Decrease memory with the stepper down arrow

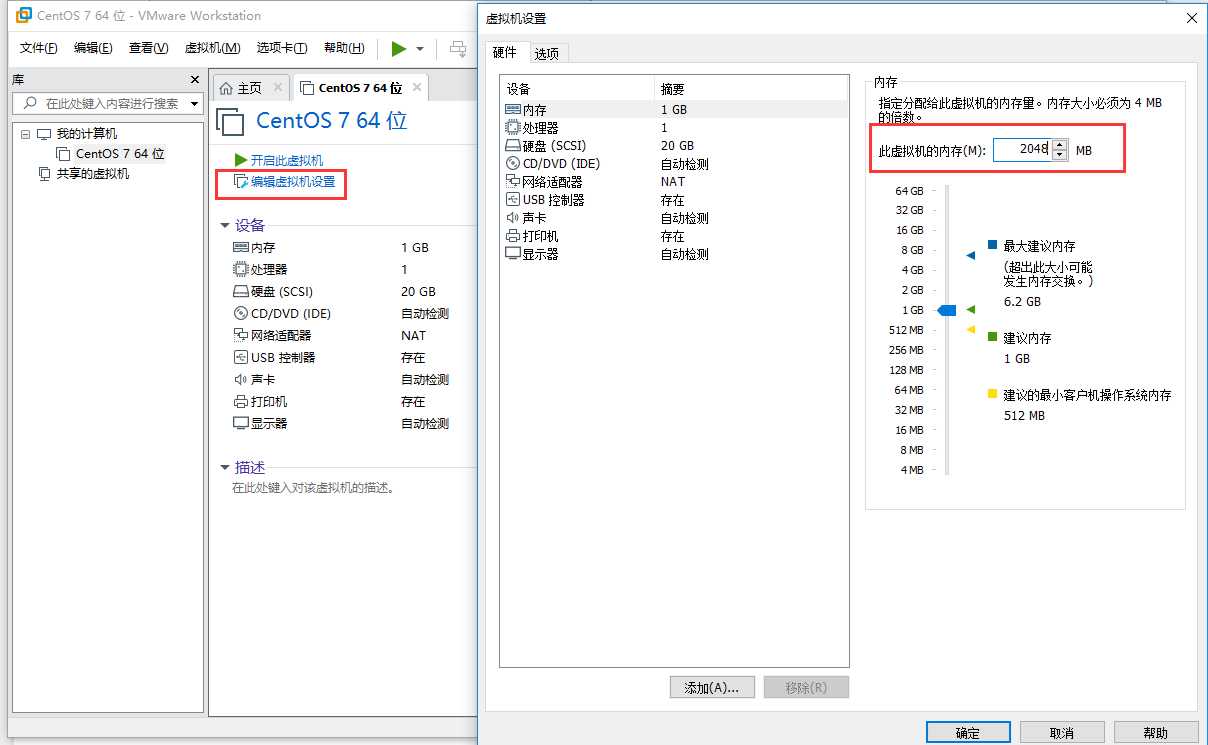(x=1060, y=155)
